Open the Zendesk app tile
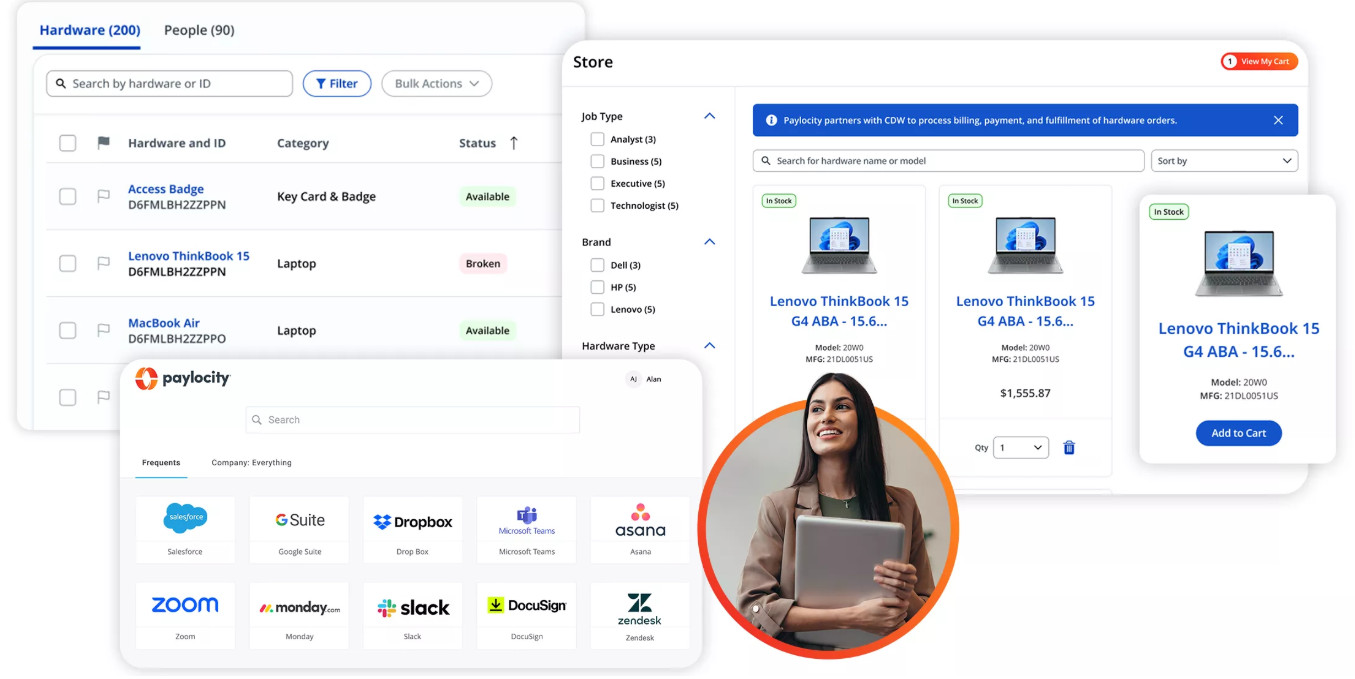 click(x=640, y=614)
